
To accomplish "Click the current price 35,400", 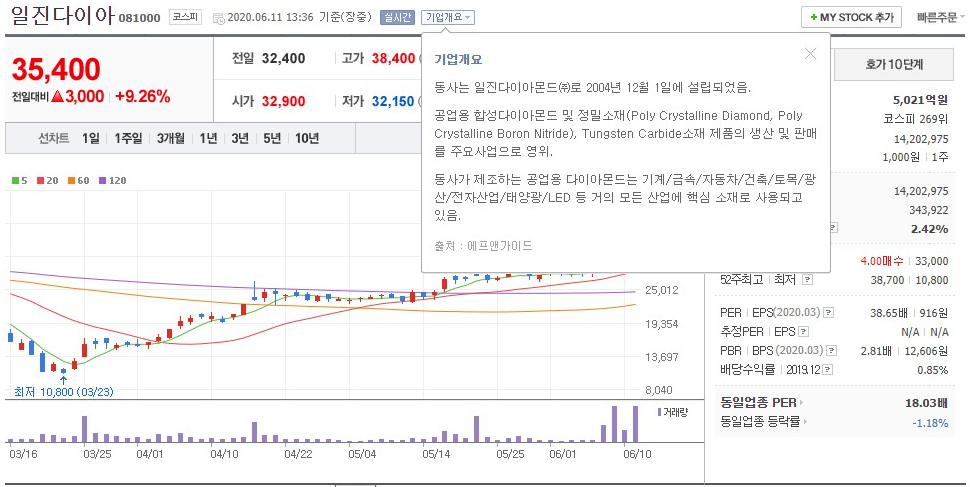I will pos(56,70).
